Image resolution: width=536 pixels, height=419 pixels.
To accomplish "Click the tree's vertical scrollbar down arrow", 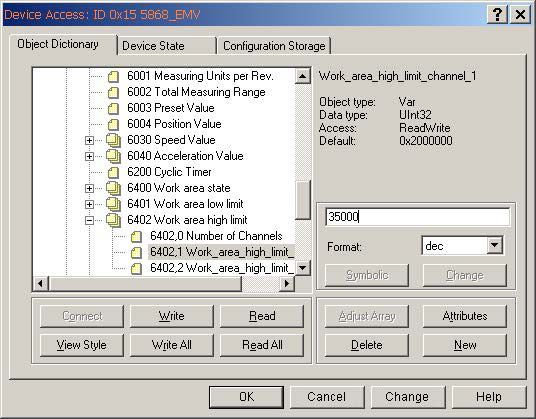I will pos(303,268).
